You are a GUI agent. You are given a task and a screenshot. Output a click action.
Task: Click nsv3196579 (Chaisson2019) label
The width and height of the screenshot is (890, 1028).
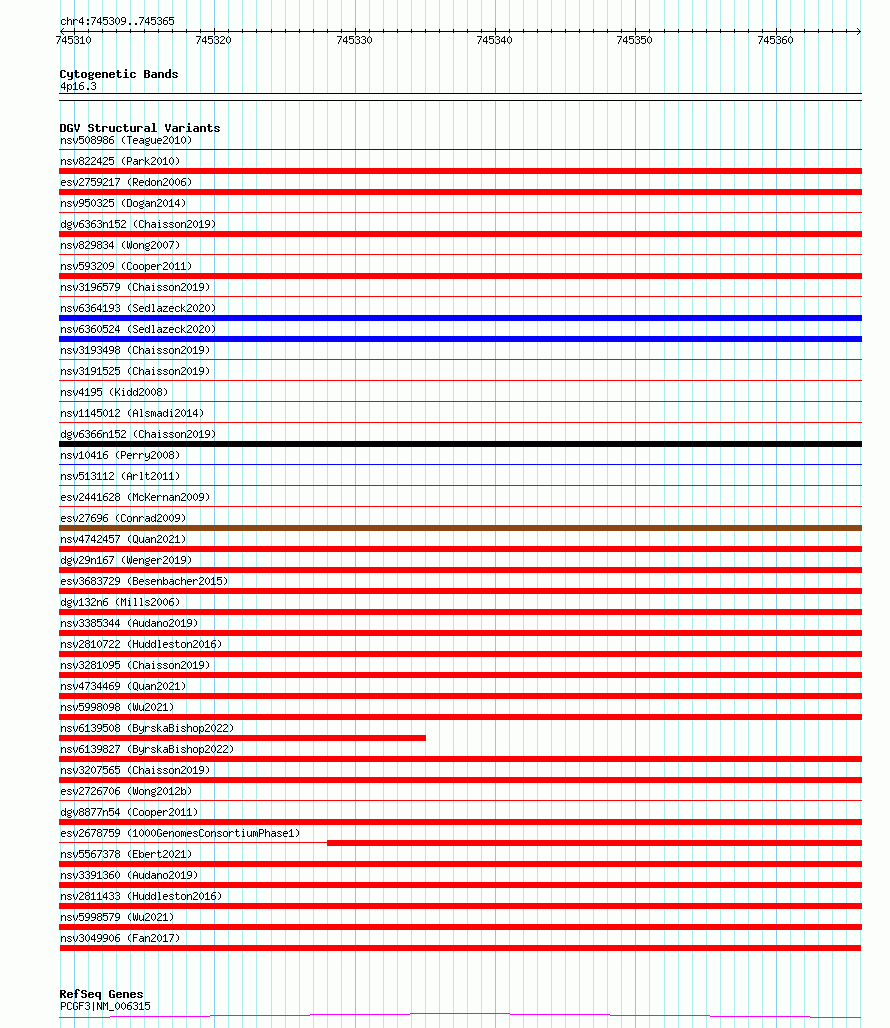click(x=135, y=287)
